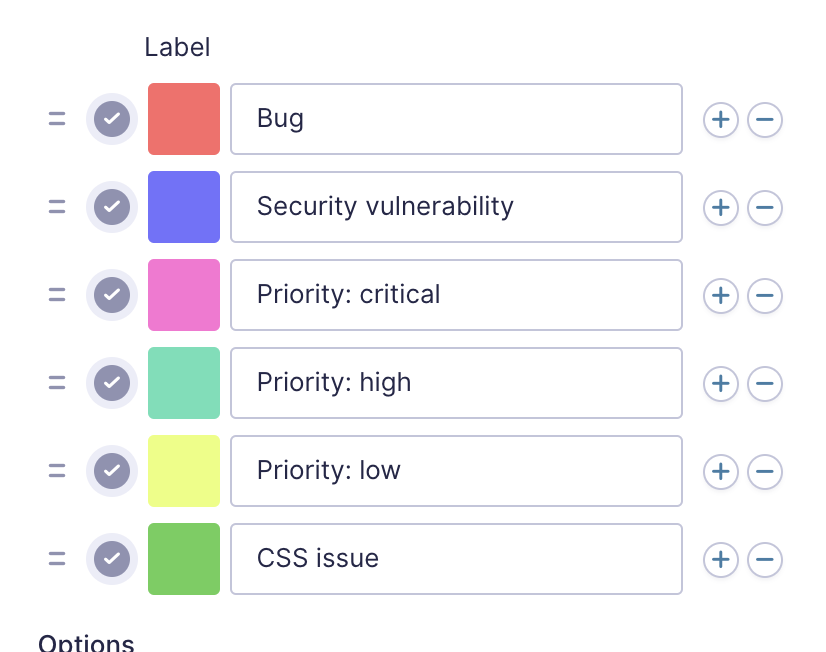Open the green swatch for CSS issue
Viewport: 826px width, 652px height.
pos(184,559)
